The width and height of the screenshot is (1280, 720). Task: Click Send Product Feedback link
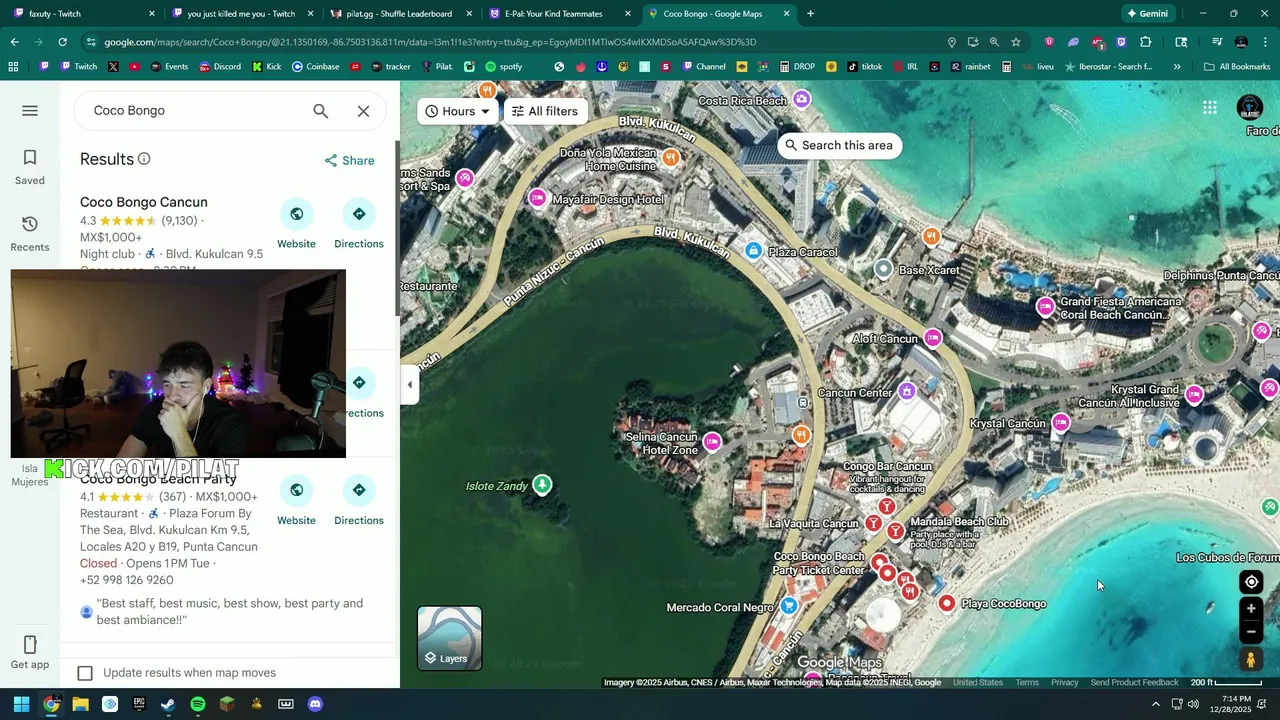(1134, 682)
